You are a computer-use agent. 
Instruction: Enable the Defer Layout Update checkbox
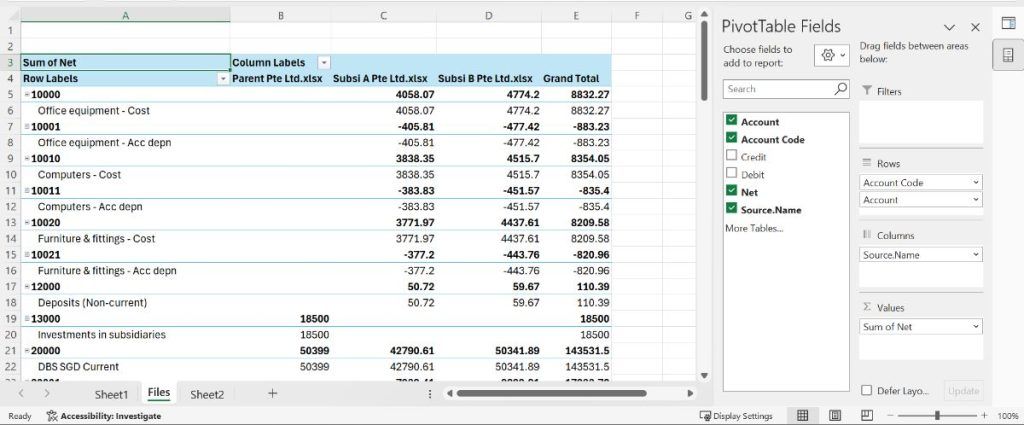[867, 390]
